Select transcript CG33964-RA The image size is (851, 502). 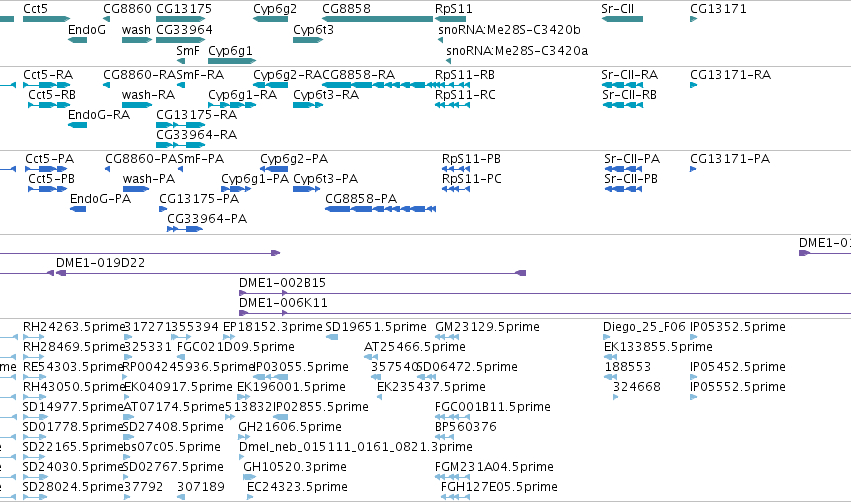(180, 145)
